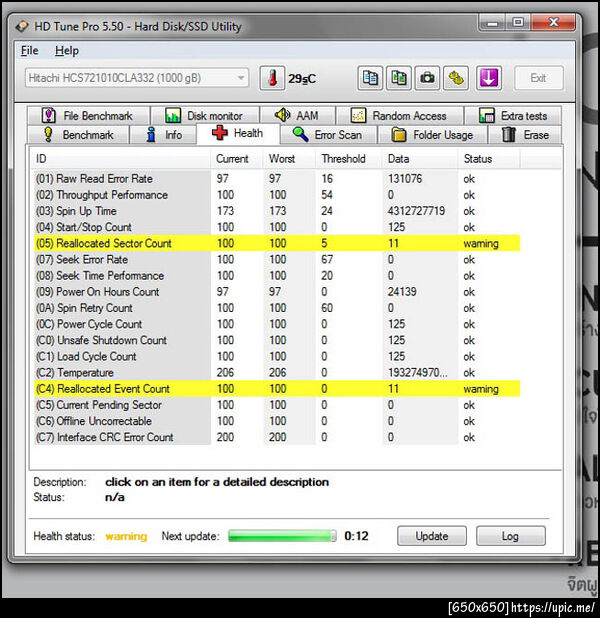Click the copy screenshot to clipboard icon
Image resolution: width=600 pixels, height=618 pixels.
point(399,78)
